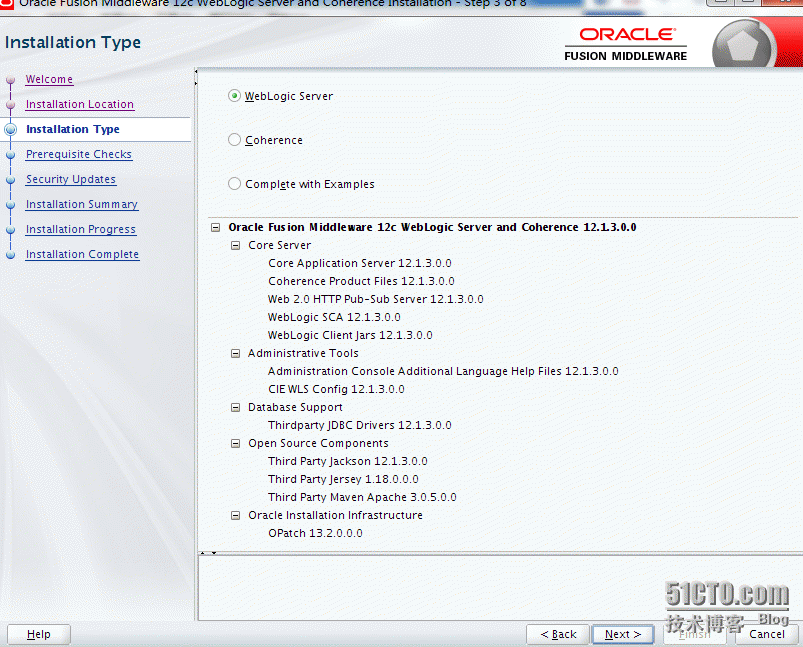Proceed with the Next button
The width and height of the screenshot is (803, 647).
tap(623, 634)
